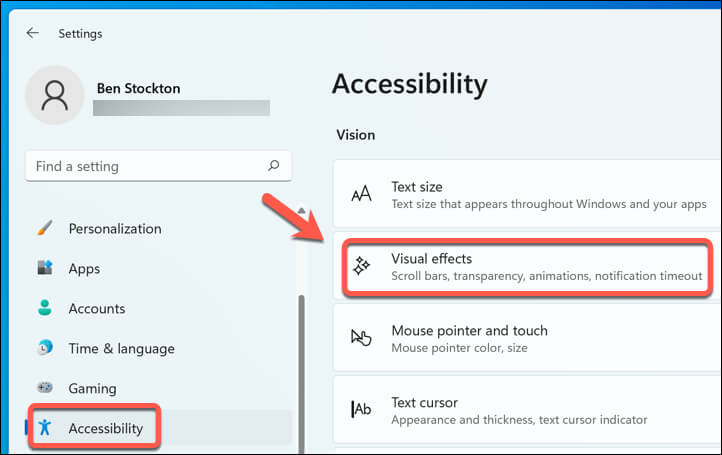Viewport: 722px width, 455px height.
Task: Open the Personalization settings section
Action: pyautogui.click(x=115, y=229)
